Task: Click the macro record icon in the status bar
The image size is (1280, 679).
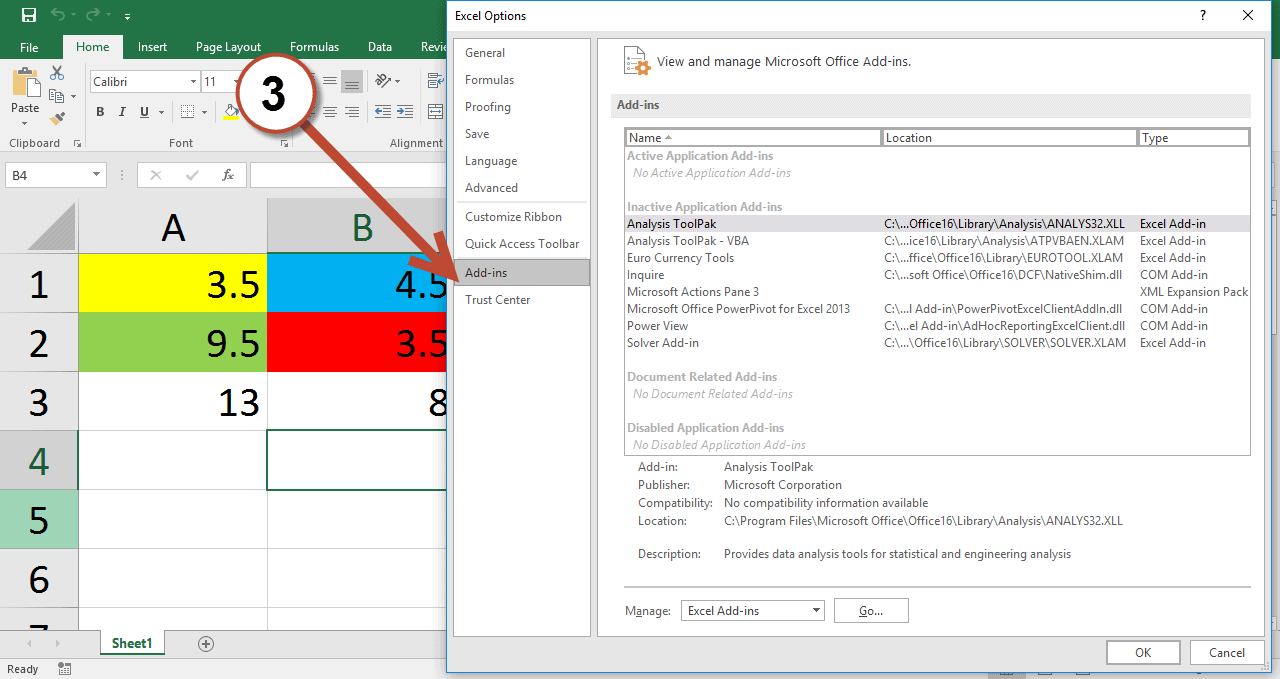Action: click(65, 669)
